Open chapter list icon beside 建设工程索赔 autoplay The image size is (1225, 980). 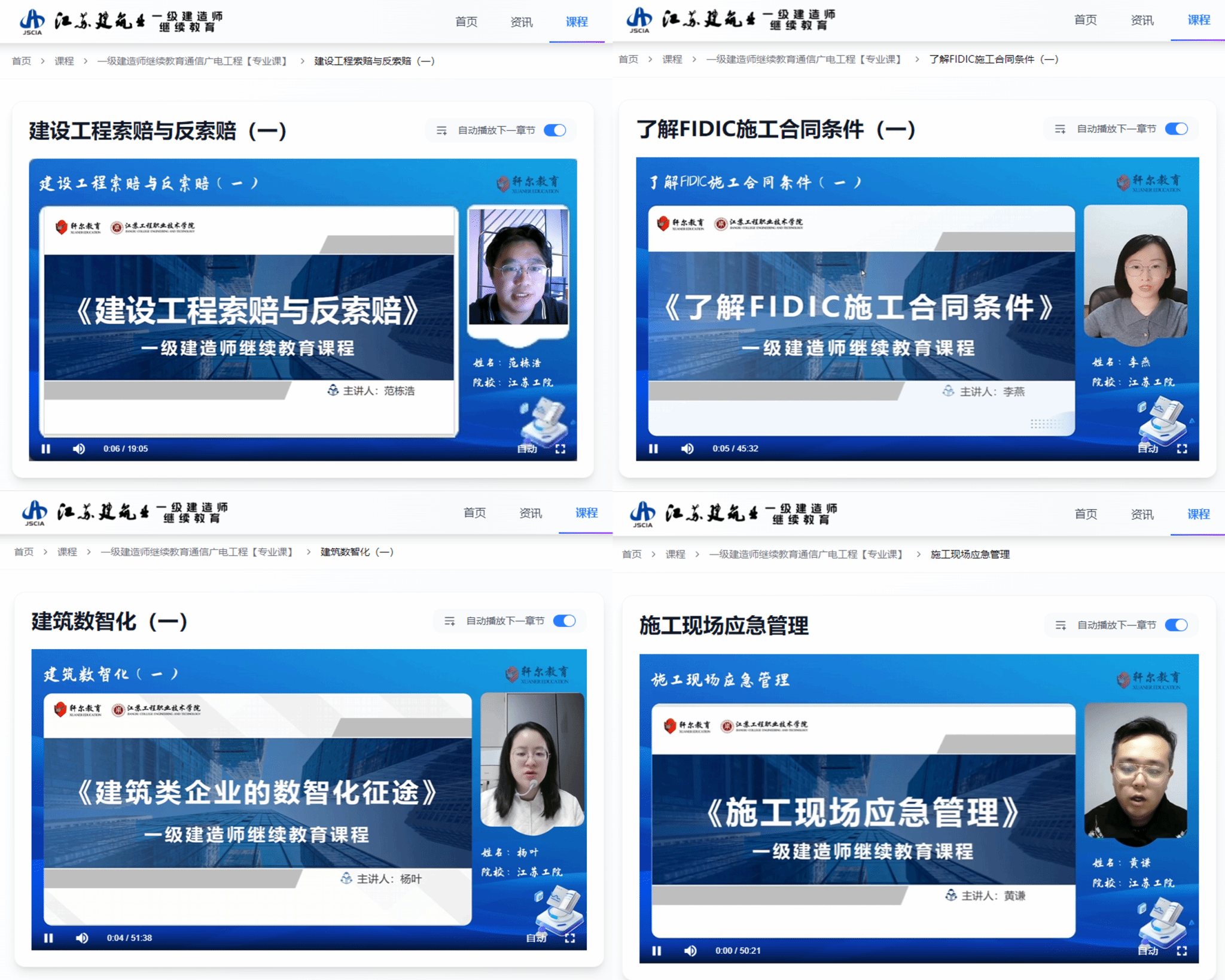tap(441, 130)
